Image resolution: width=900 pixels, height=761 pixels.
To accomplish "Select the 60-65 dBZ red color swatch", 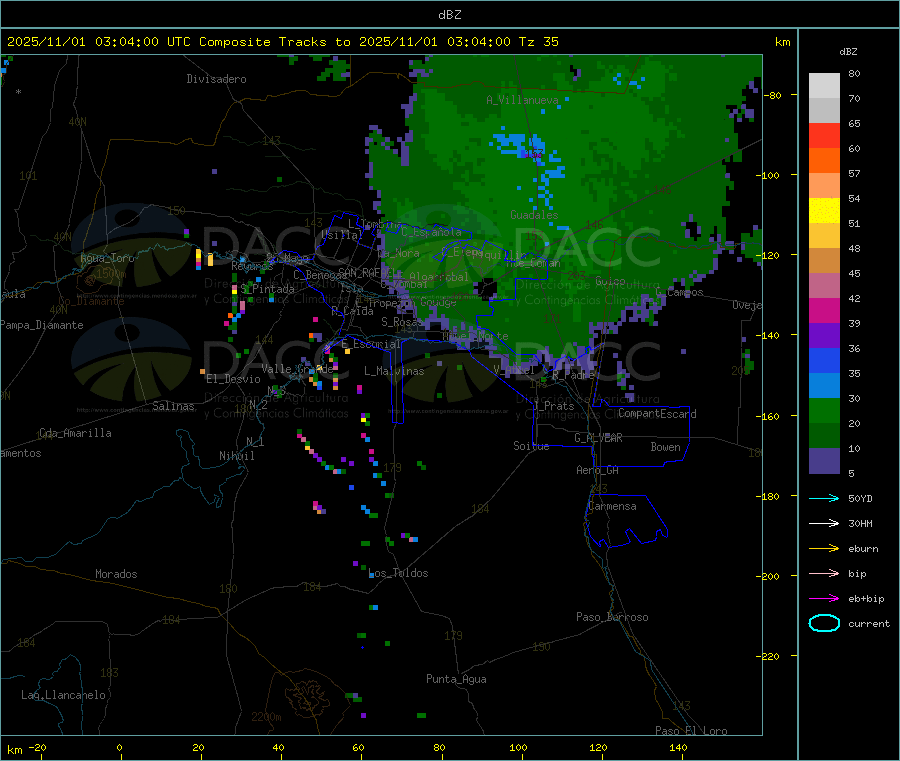I will (824, 135).
